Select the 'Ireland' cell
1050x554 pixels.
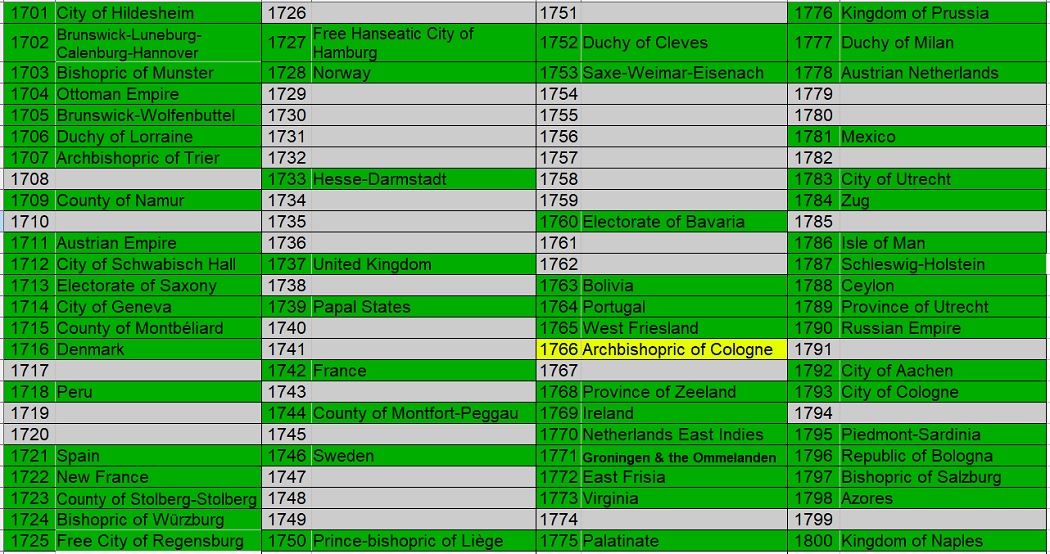pyautogui.click(x=684, y=413)
